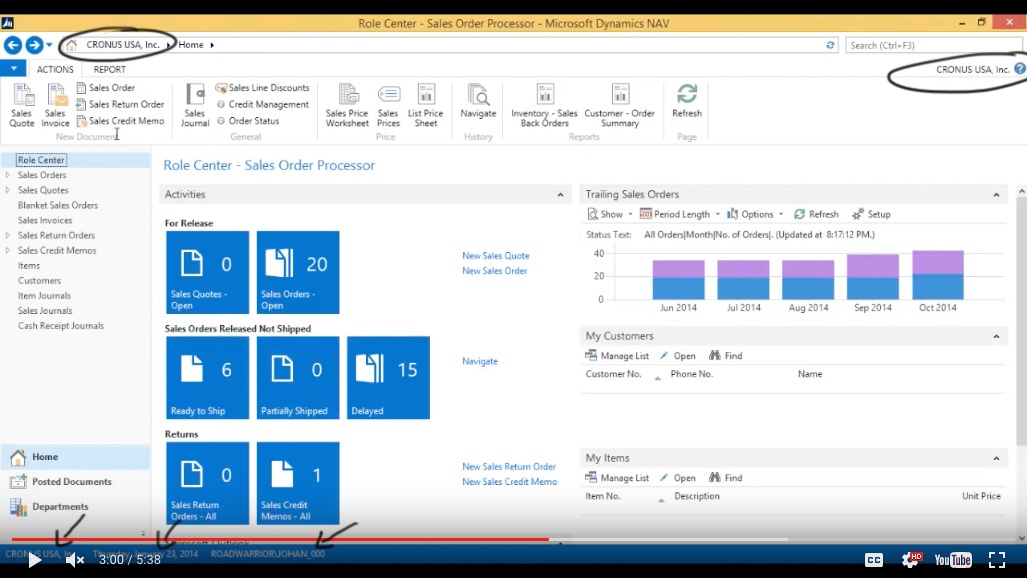Viewport: 1027px width, 578px height.
Task: Collapse the My Customers part
Action: pos(996,336)
